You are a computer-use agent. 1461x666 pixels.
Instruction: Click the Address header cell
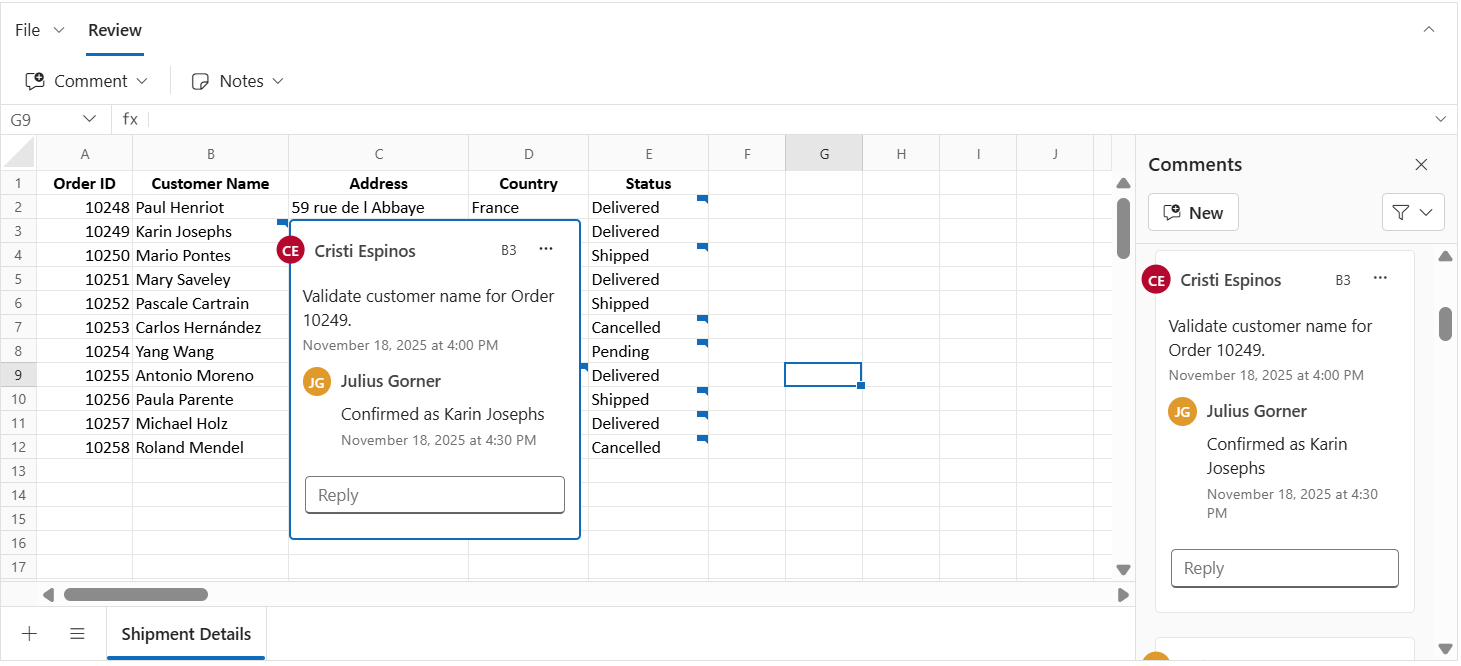[x=379, y=183]
